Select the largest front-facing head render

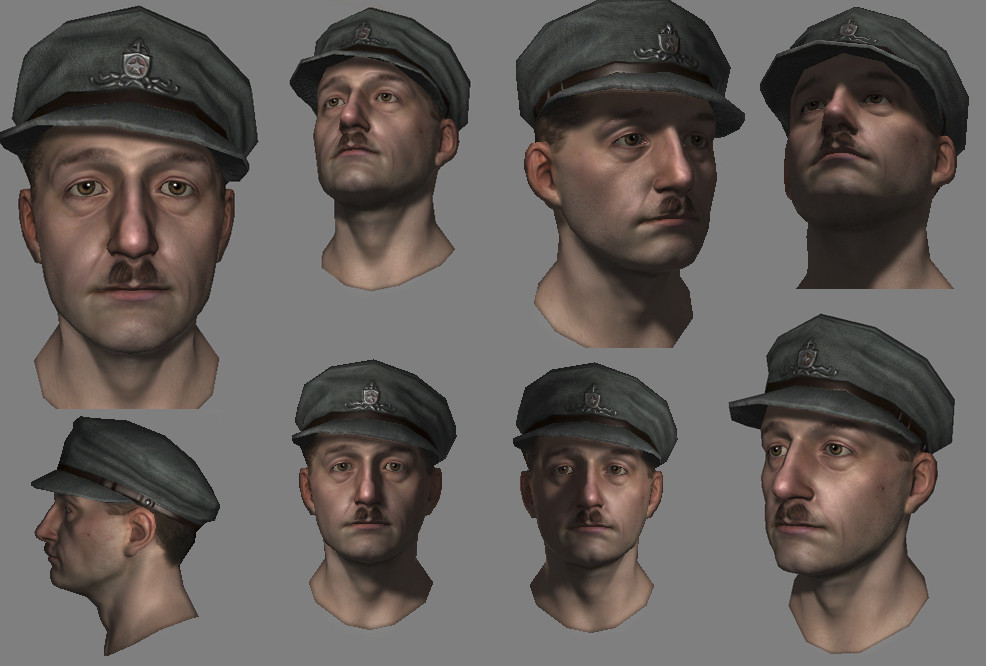(129, 208)
